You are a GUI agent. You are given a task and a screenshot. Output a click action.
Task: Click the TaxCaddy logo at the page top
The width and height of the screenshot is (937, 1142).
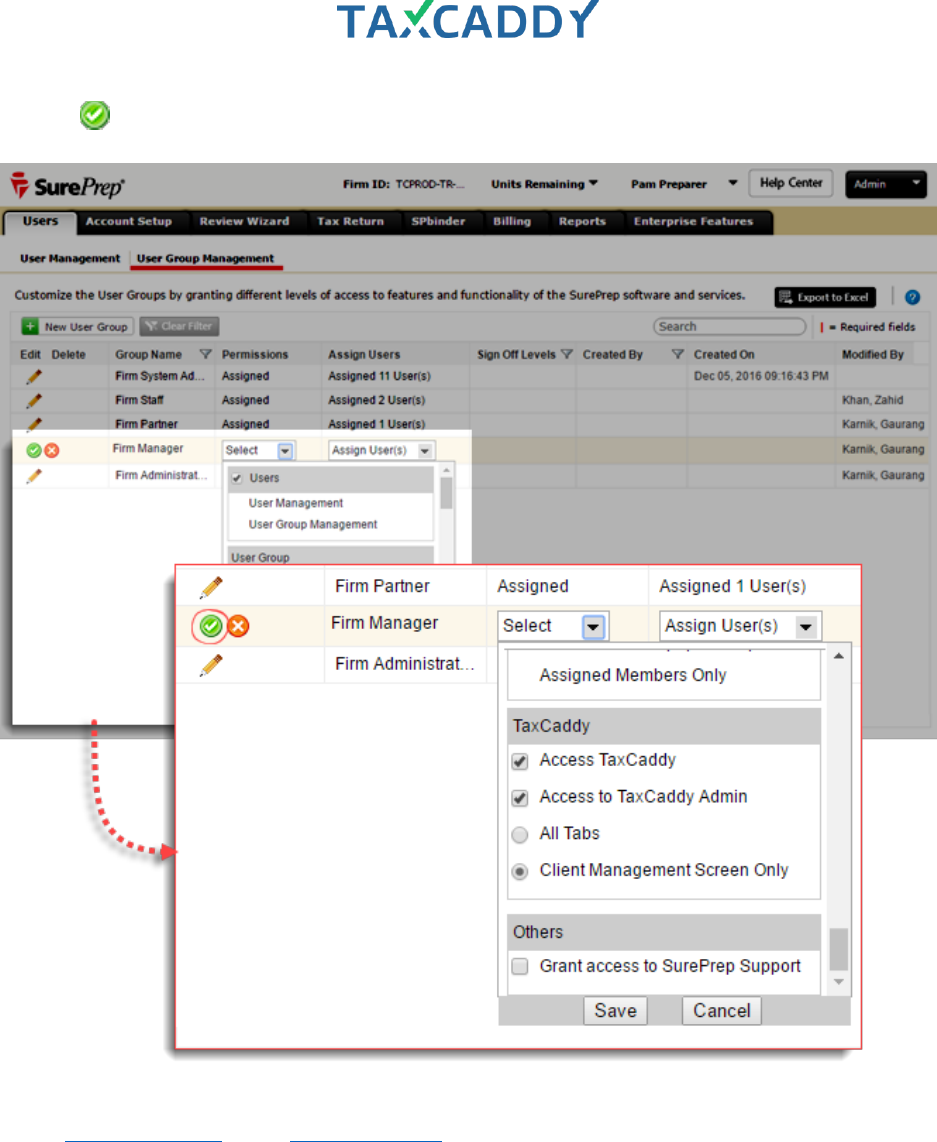pyautogui.click(x=467, y=20)
